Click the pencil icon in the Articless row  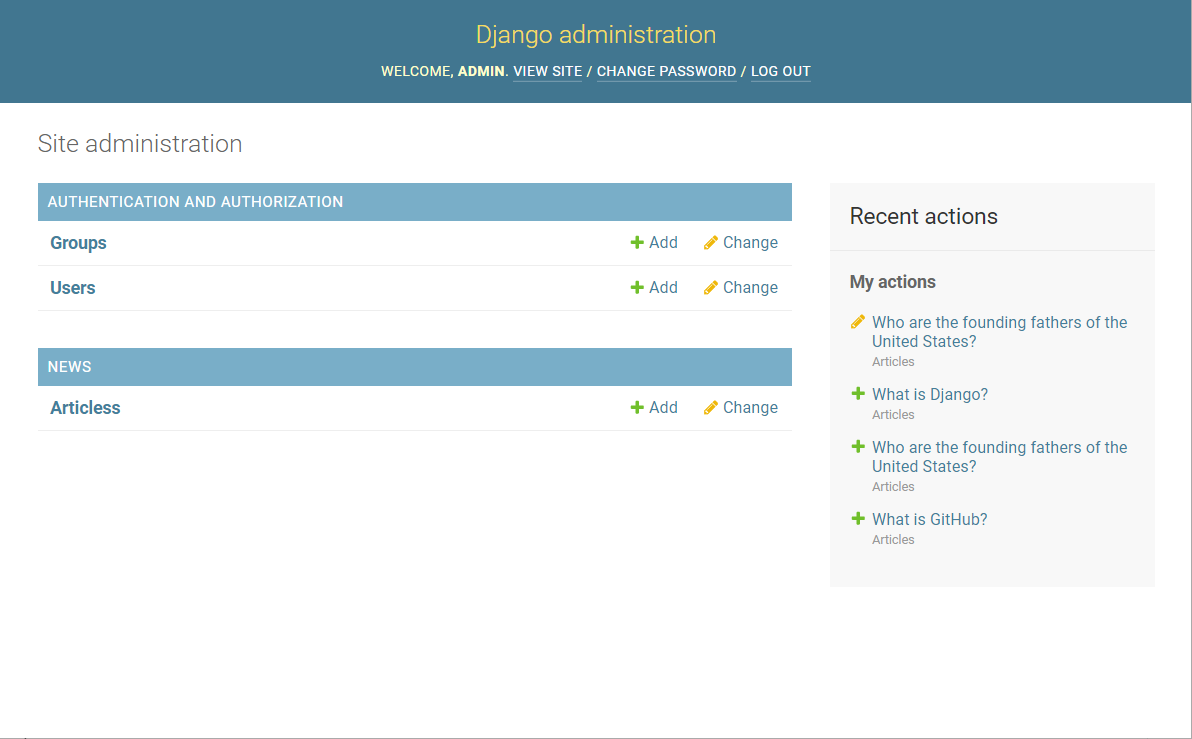pos(711,408)
